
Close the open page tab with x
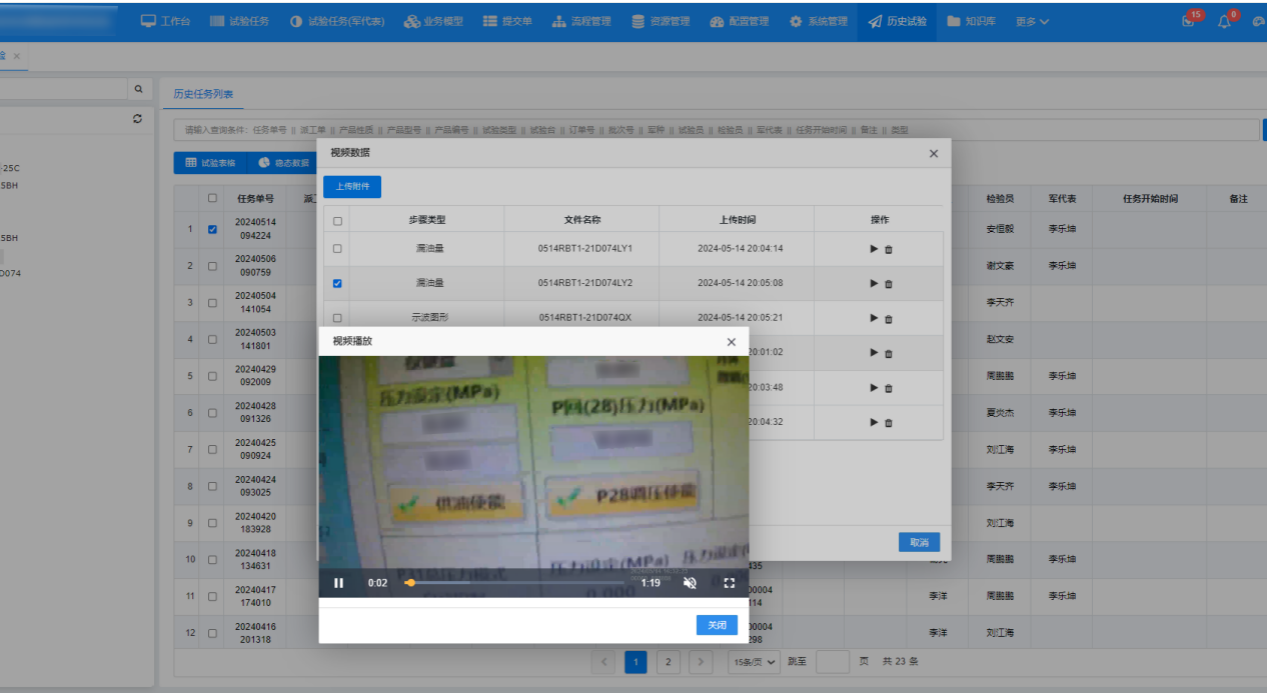pyautogui.click(x=17, y=56)
